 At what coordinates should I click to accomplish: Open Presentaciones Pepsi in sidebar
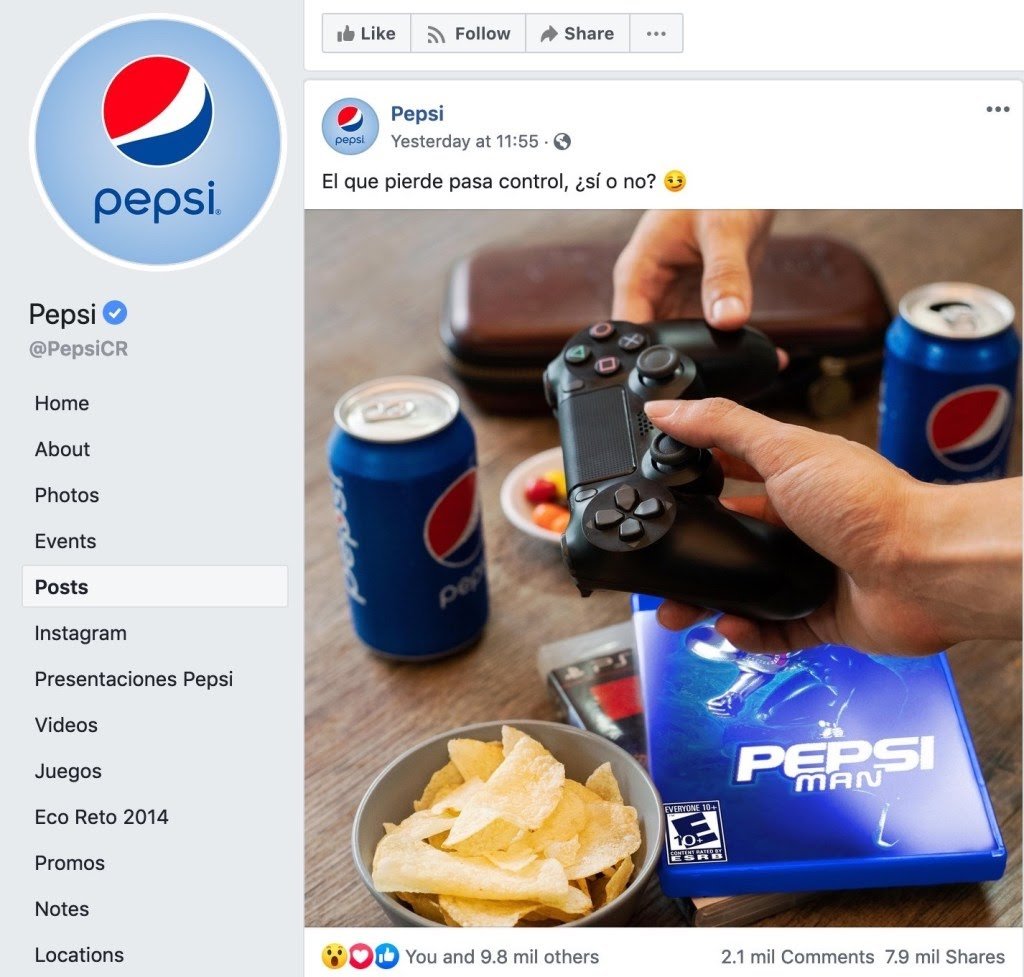(x=134, y=679)
